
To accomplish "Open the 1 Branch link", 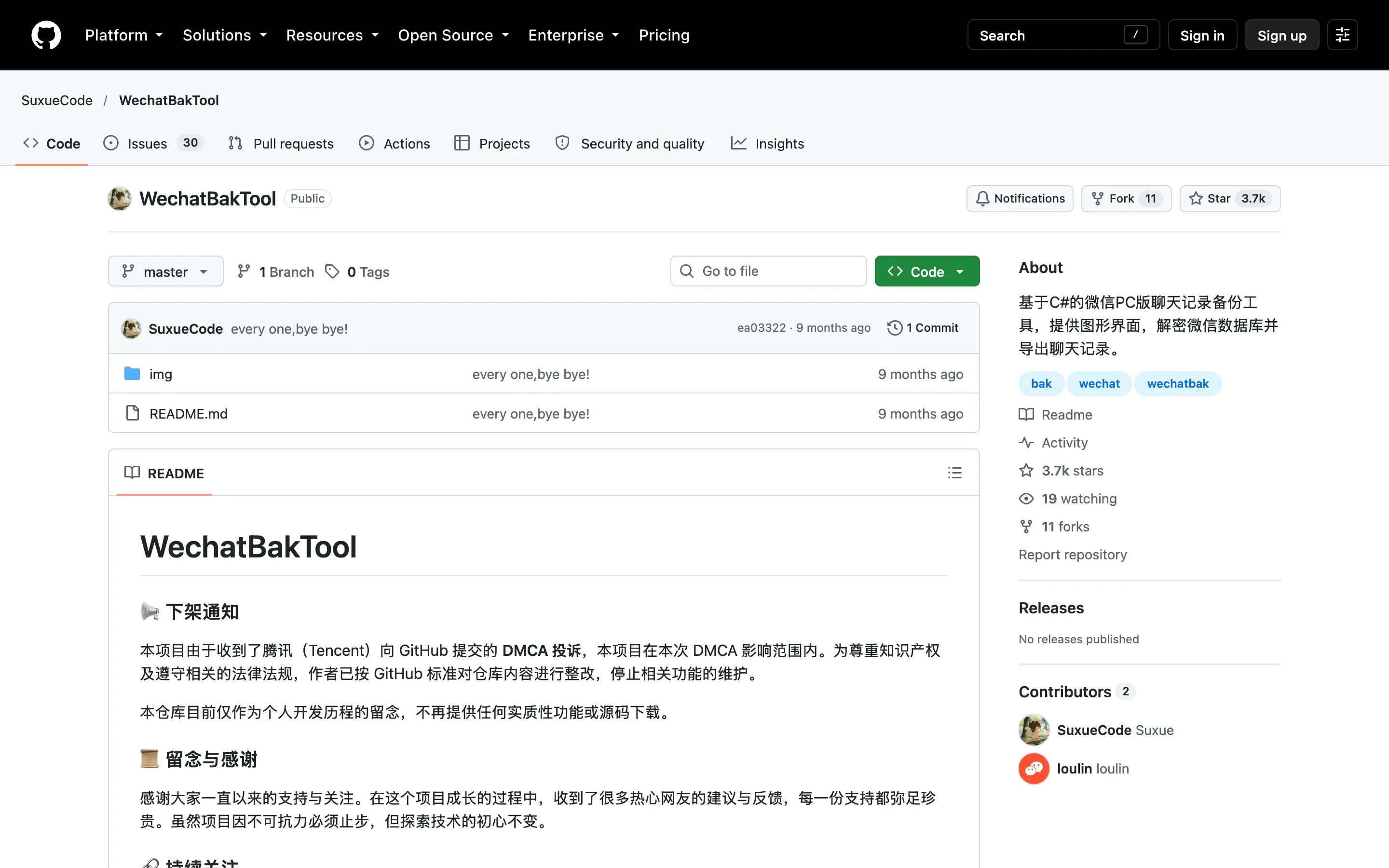I will (x=276, y=271).
